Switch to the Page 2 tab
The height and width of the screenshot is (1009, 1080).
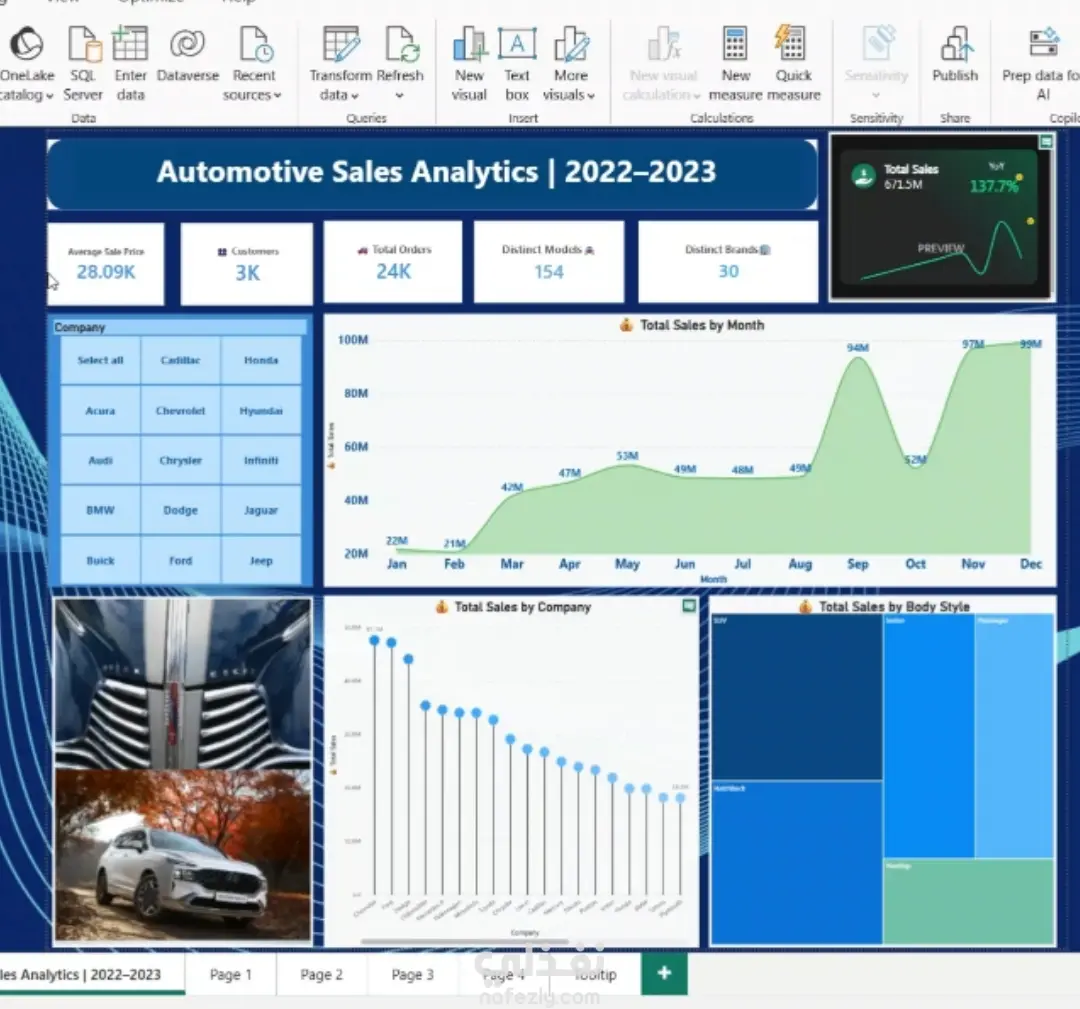coord(322,974)
